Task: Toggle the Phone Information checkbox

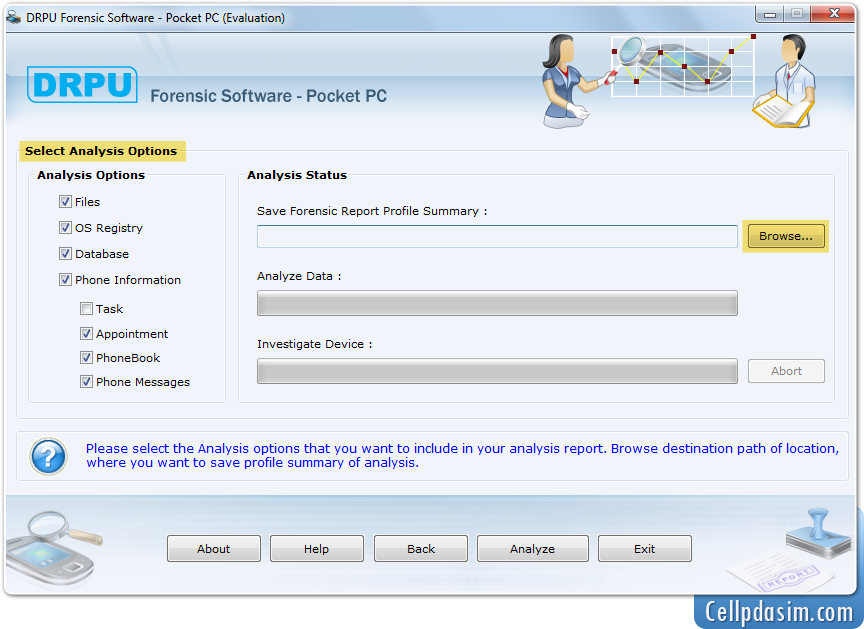Action: click(x=65, y=279)
